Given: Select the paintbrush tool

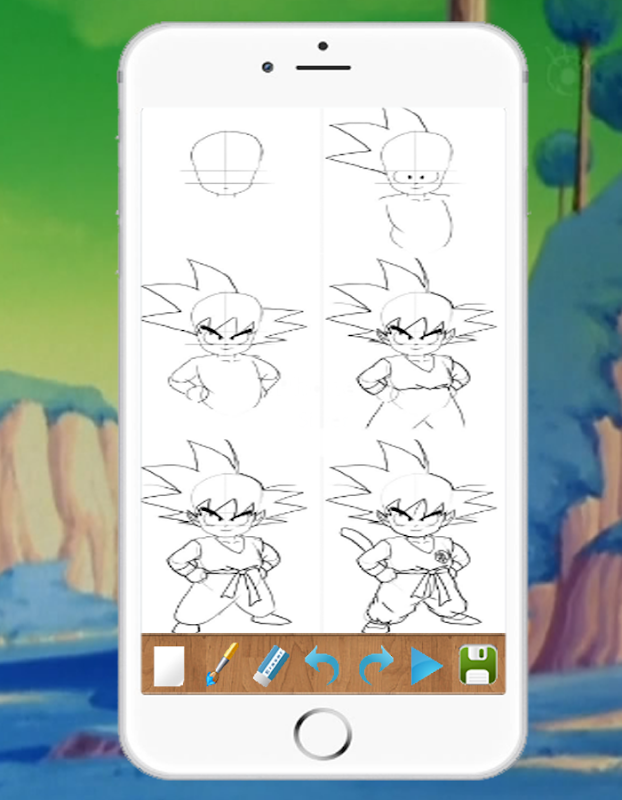Looking at the screenshot, I should 222,664.
